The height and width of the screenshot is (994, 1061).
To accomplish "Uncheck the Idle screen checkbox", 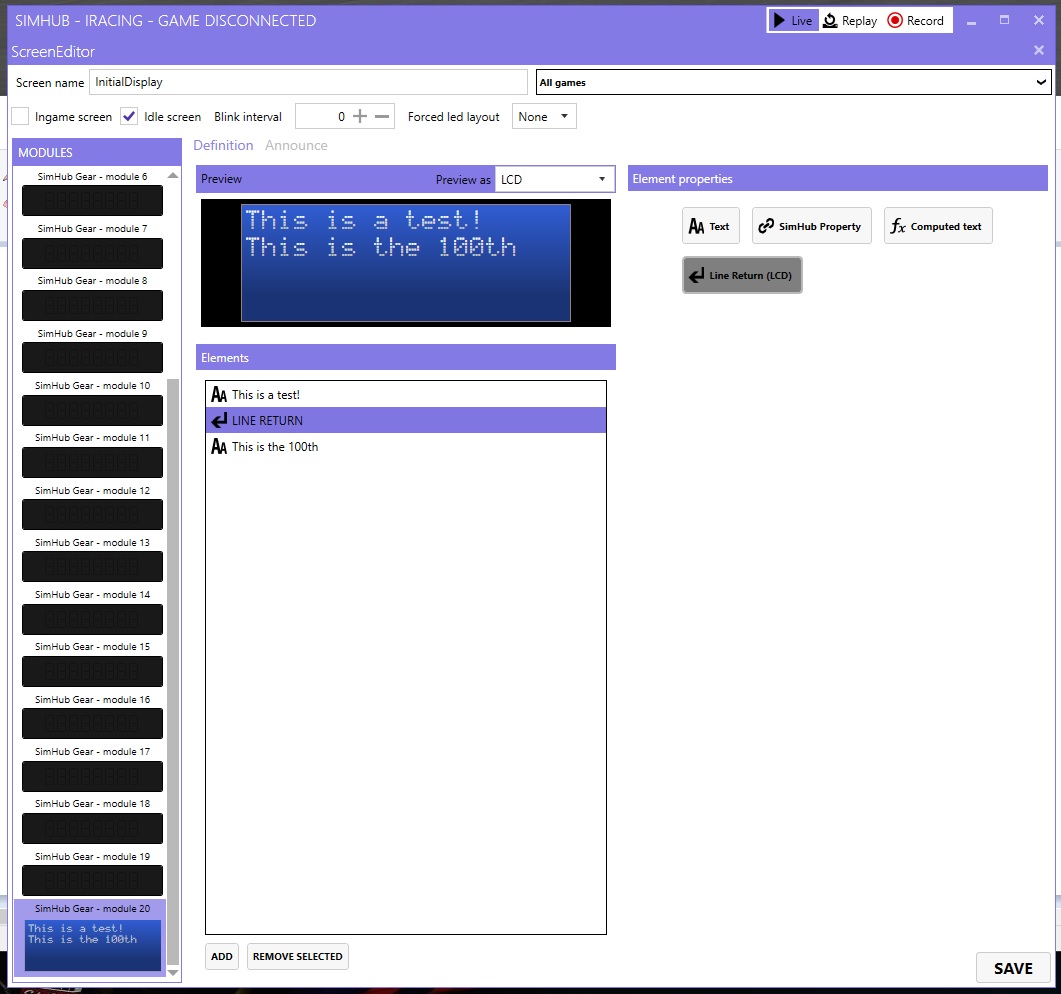I will click(129, 116).
